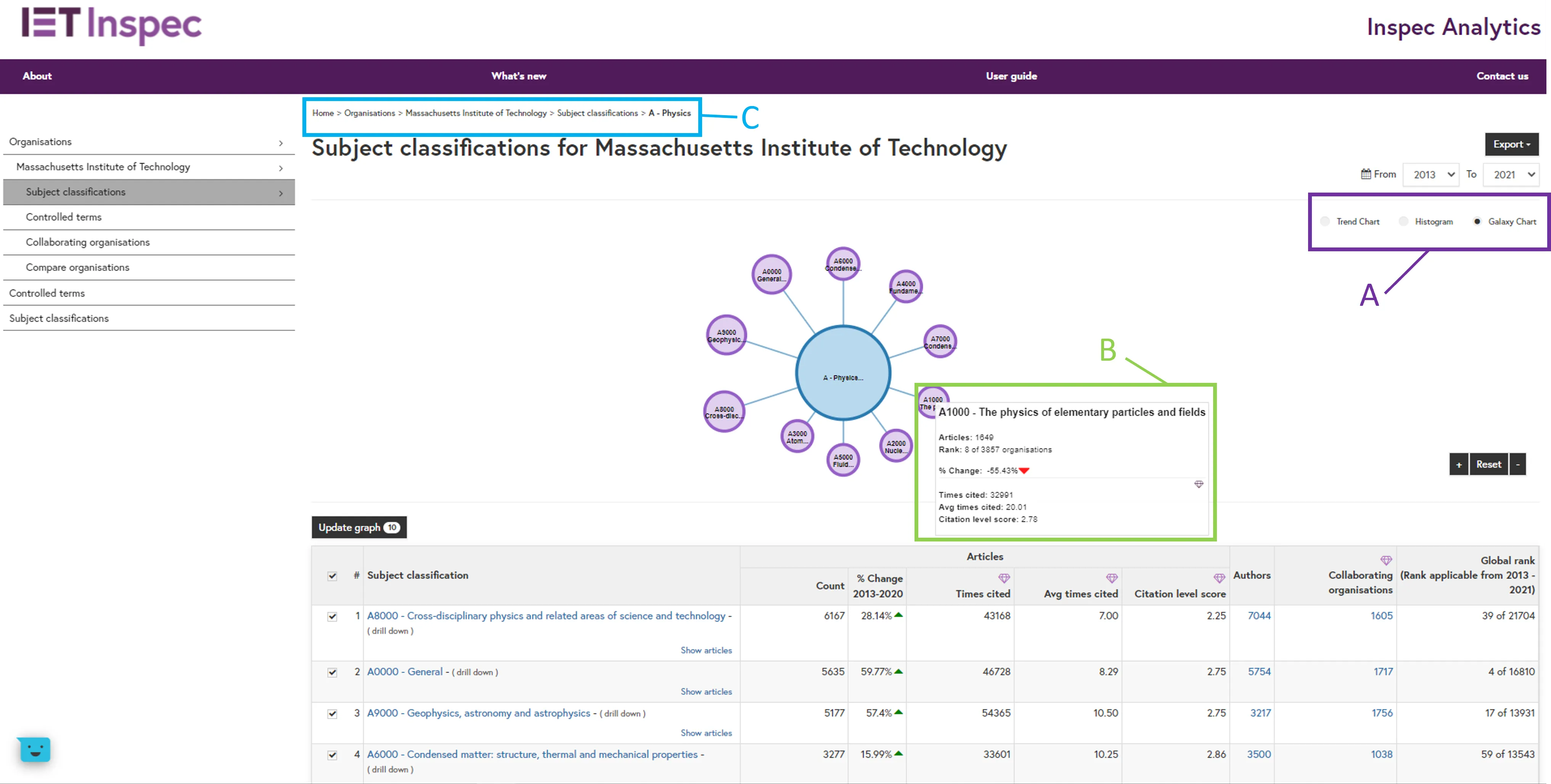
Task: Open the From year 2013 dropdown
Action: pyautogui.click(x=1430, y=175)
